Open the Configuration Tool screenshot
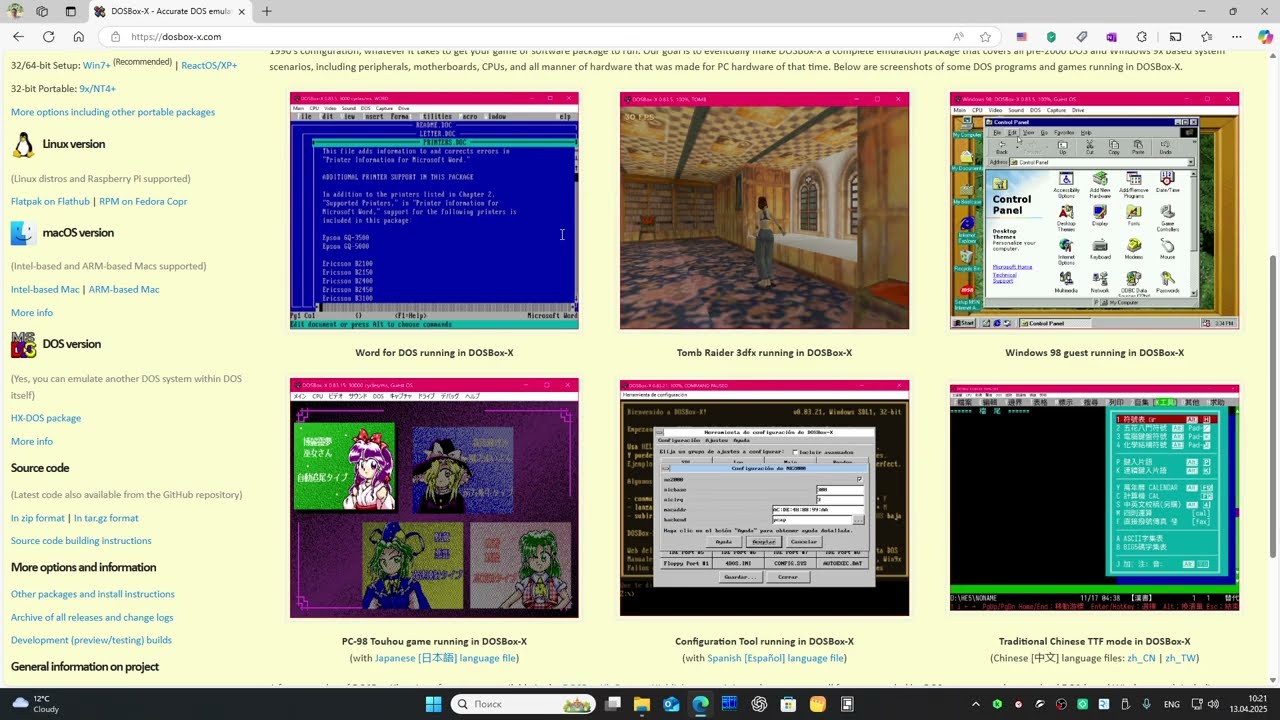This screenshot has height=720, width=1280. pos(764,498)
